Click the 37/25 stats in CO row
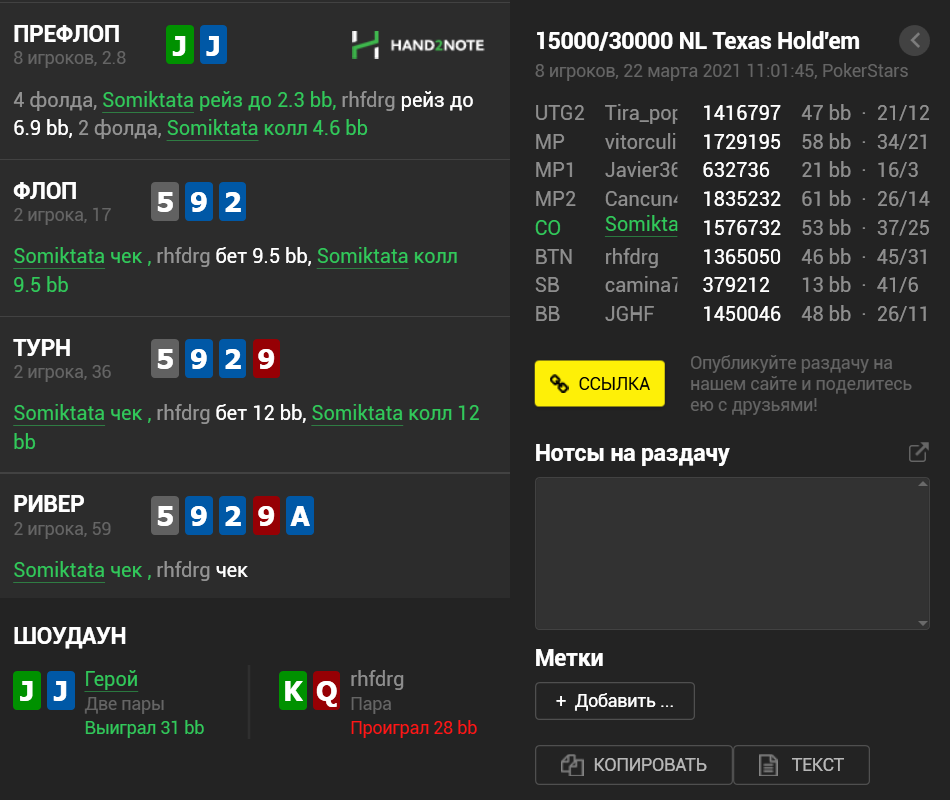The width and height of the screenshot is (950, 800). coord(903,228)
